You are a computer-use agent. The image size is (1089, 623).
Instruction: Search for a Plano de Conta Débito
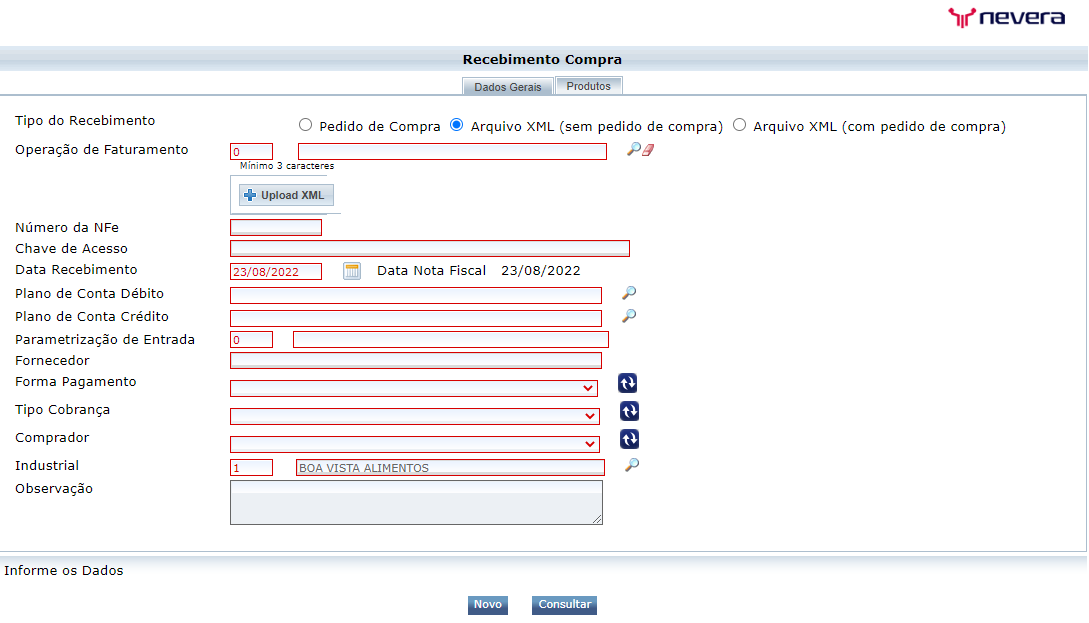[627, 293]
